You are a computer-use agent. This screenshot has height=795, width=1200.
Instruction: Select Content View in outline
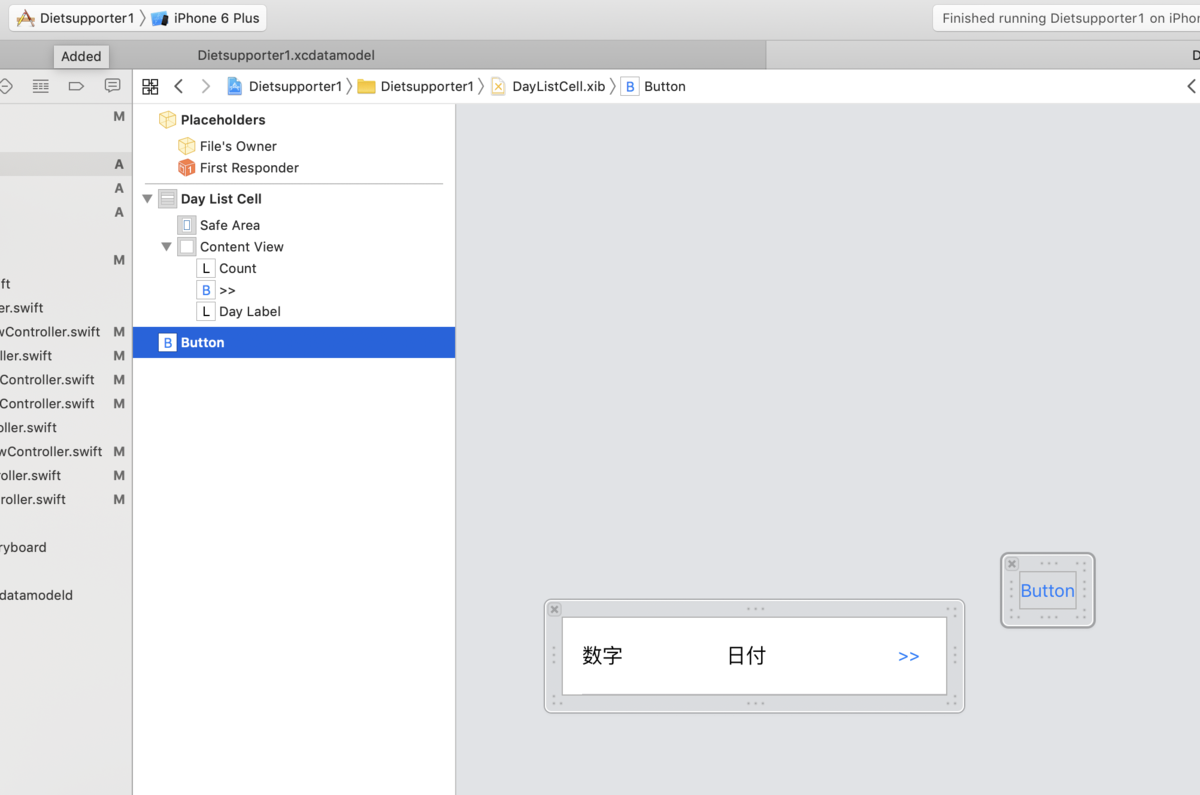tap(241, 247)
